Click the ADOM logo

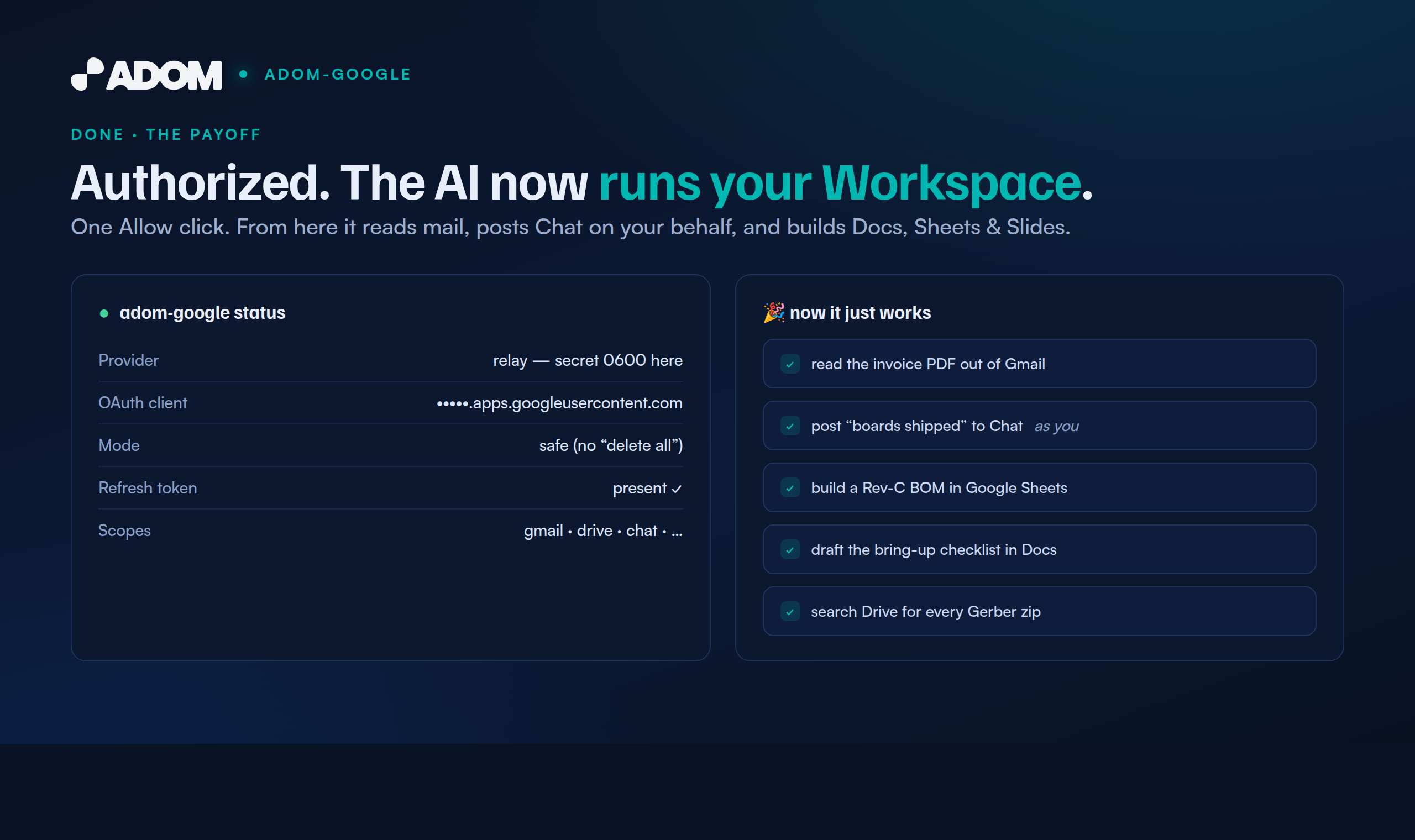[146, 74]
